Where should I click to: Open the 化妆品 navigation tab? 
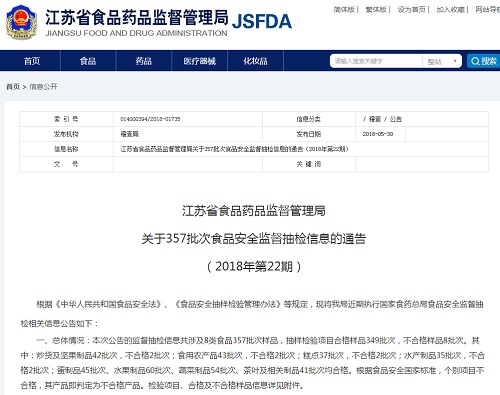click(x=255, y=61)
